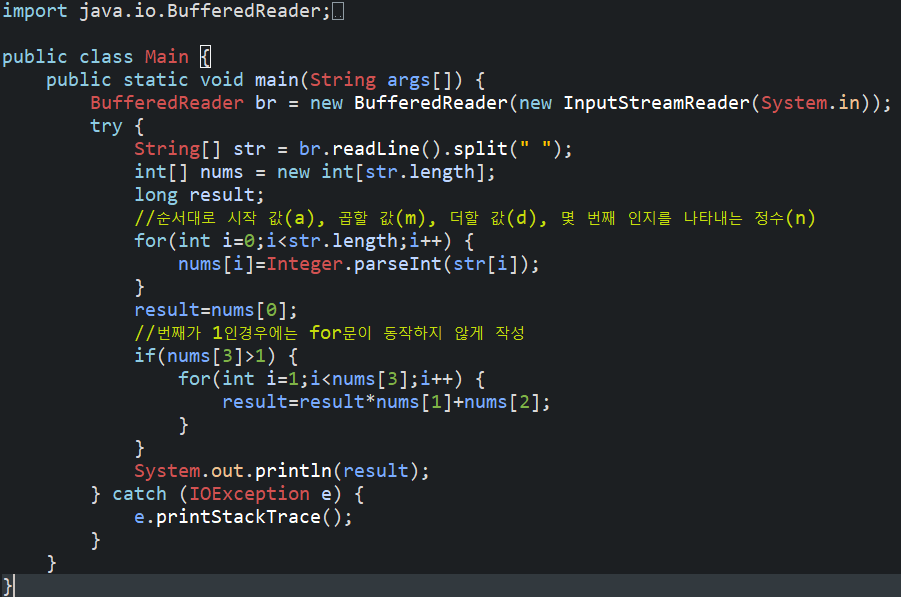The image size is (901, 597).
Task: Click 'InputStreamReader' in the constructor call
Action: click(x=657, y=103)
